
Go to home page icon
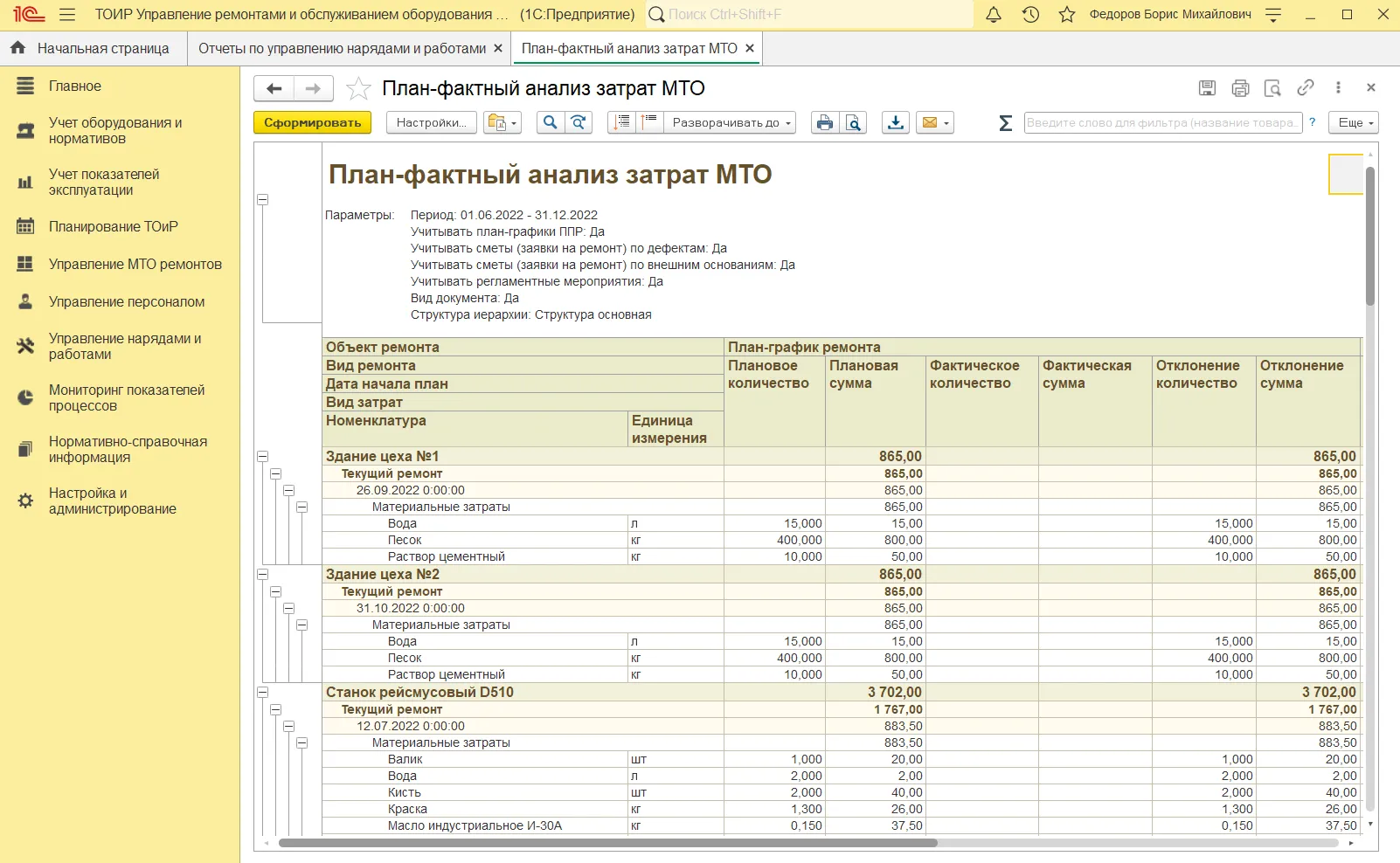point(18,48)
